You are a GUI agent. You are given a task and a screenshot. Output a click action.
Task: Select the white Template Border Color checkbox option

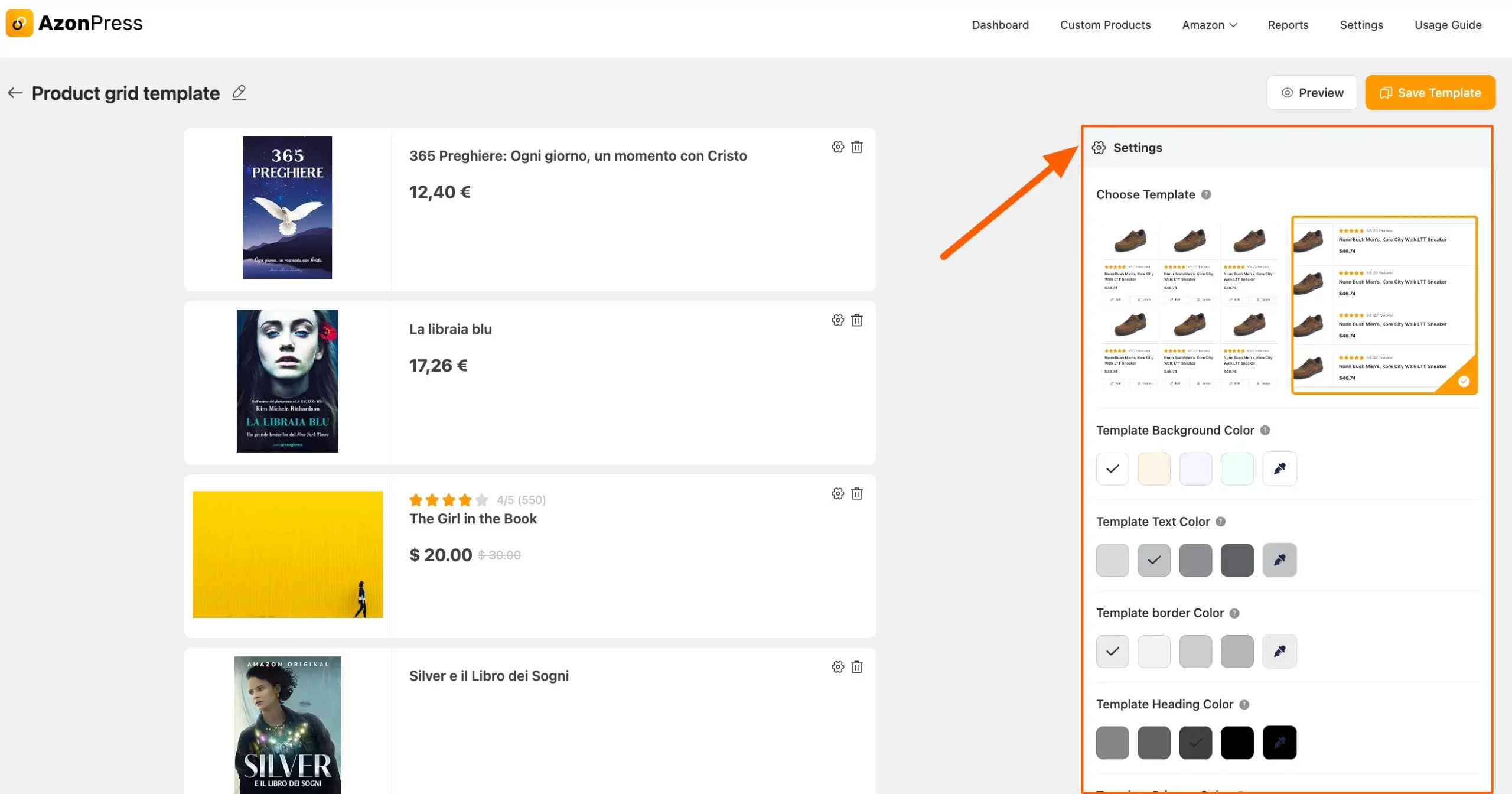[x=1153, y=651]
